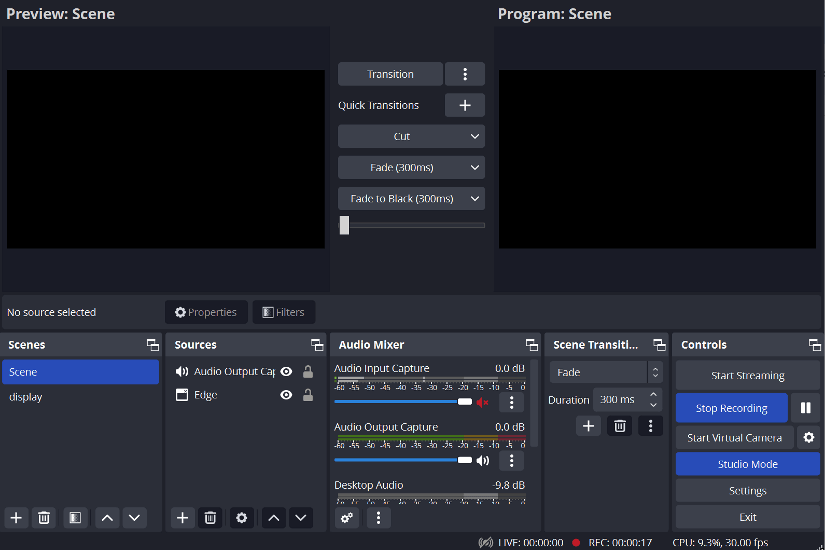Pop out the Audio Mixer dock
The height and width of the screenshot is (550, 825).
pos(531,345)
